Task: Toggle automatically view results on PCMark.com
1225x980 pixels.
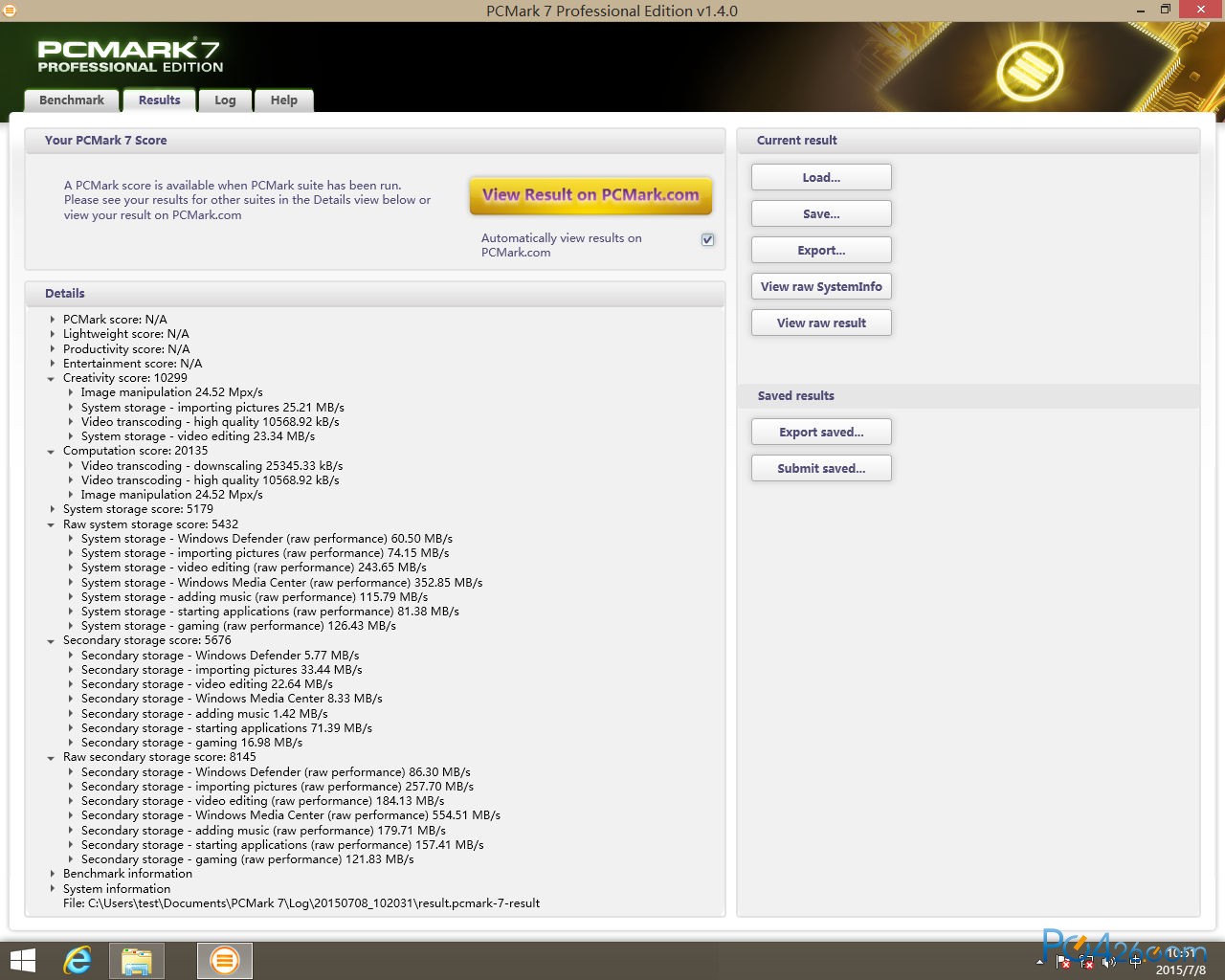Action: (x=707, y=239)
